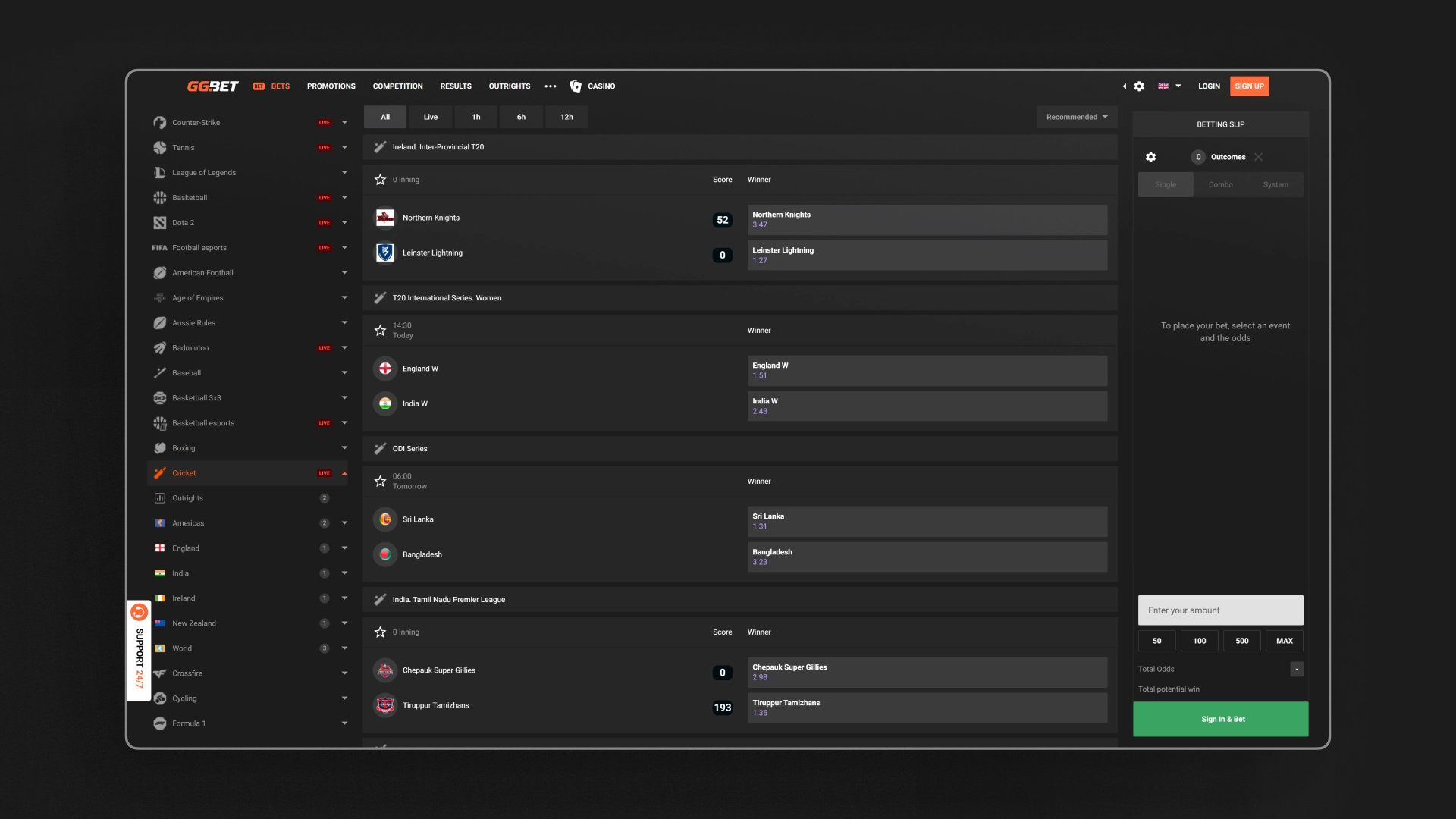Select the England flag in sidebar

[x=160, y=548]
